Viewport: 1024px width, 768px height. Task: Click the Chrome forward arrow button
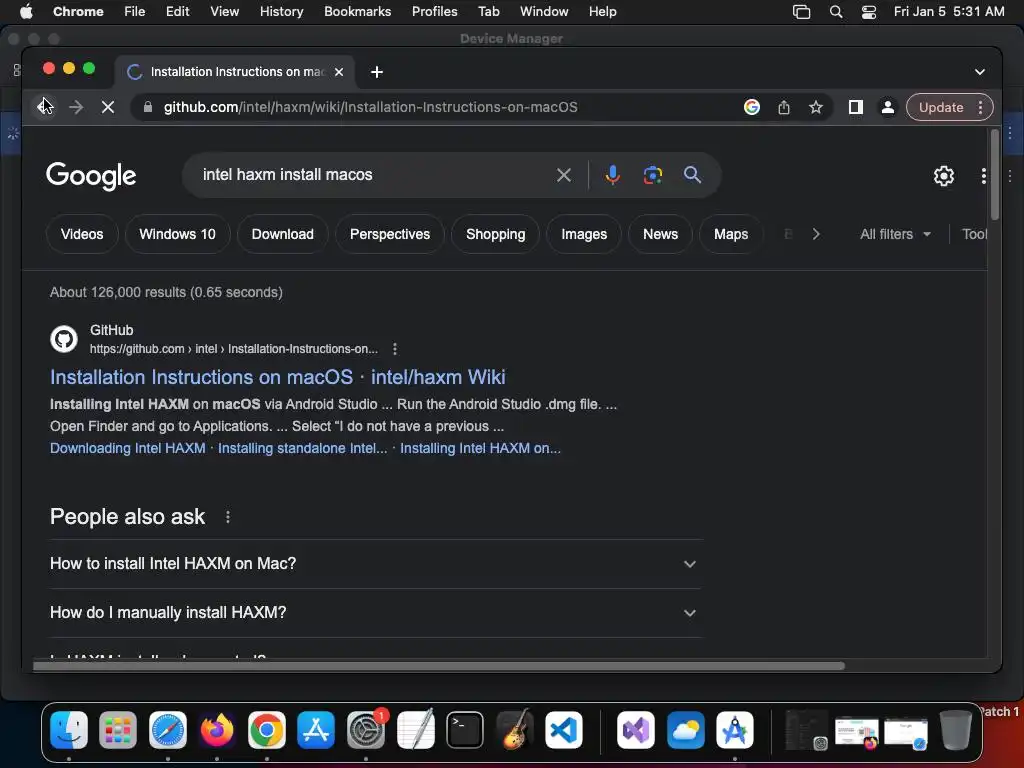[x=76, y=107]
